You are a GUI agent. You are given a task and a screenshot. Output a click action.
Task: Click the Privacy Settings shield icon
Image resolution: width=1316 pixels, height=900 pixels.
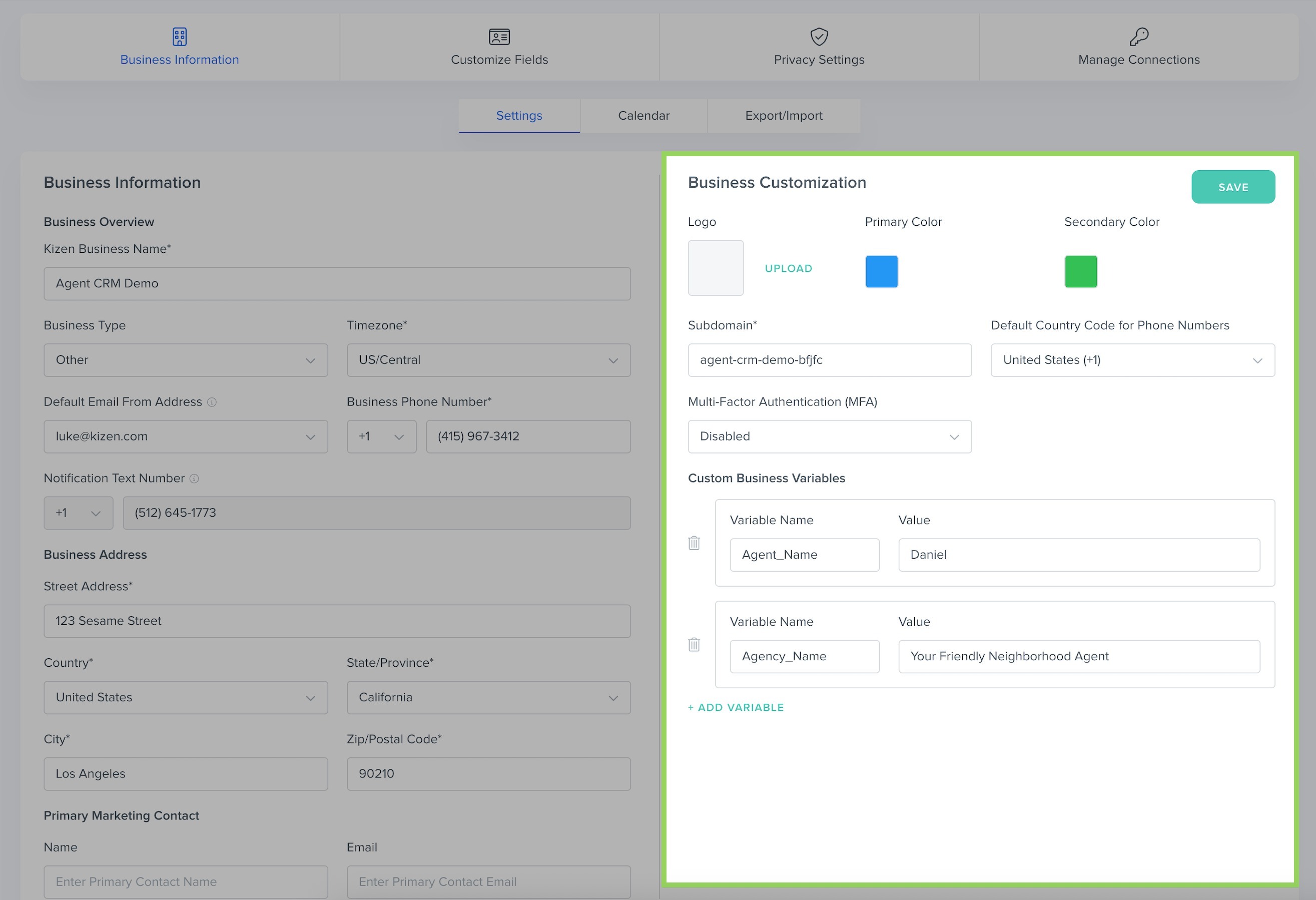[819, 37]
